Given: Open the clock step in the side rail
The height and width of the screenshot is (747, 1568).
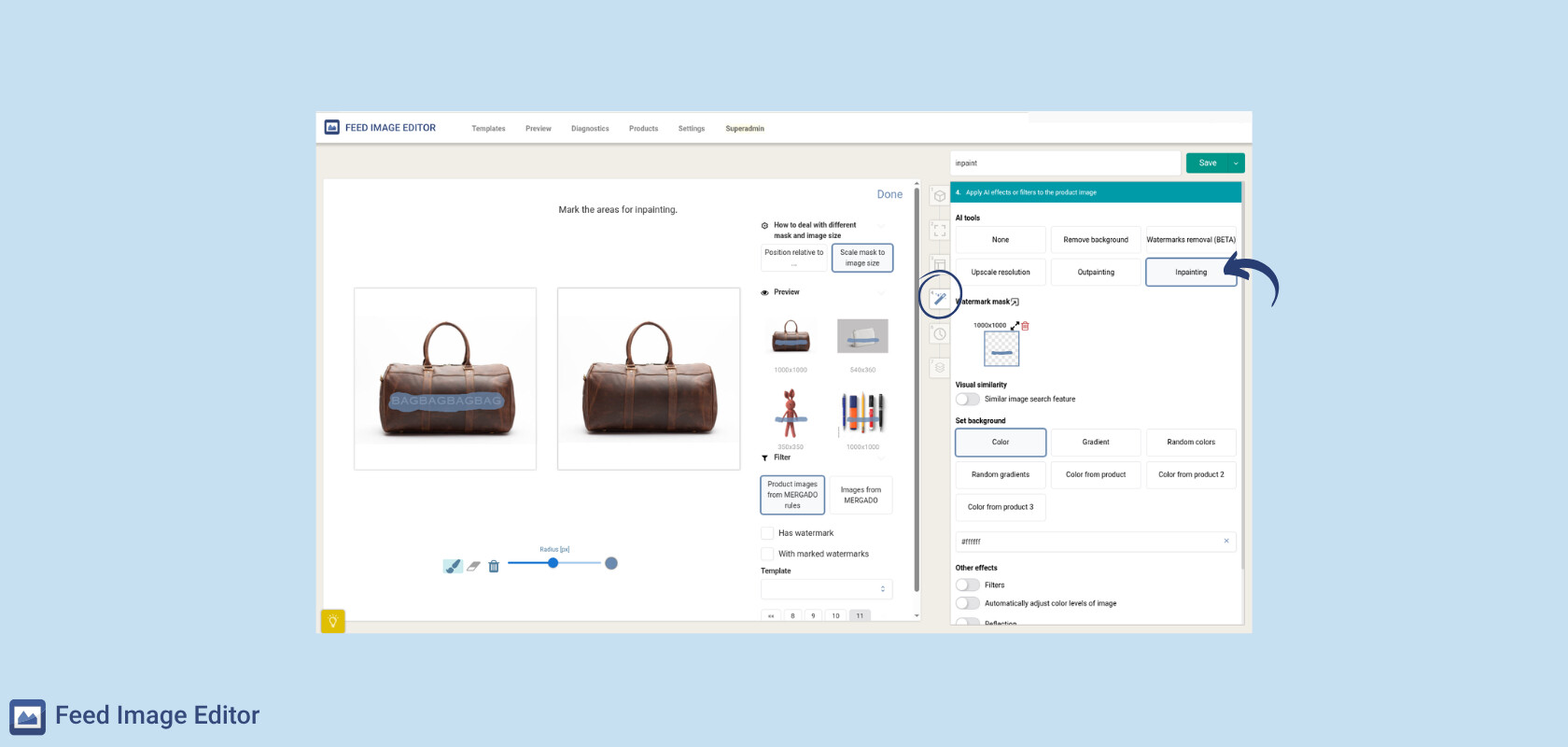Looking at the screenshot, I should click(x=940, y=333).
